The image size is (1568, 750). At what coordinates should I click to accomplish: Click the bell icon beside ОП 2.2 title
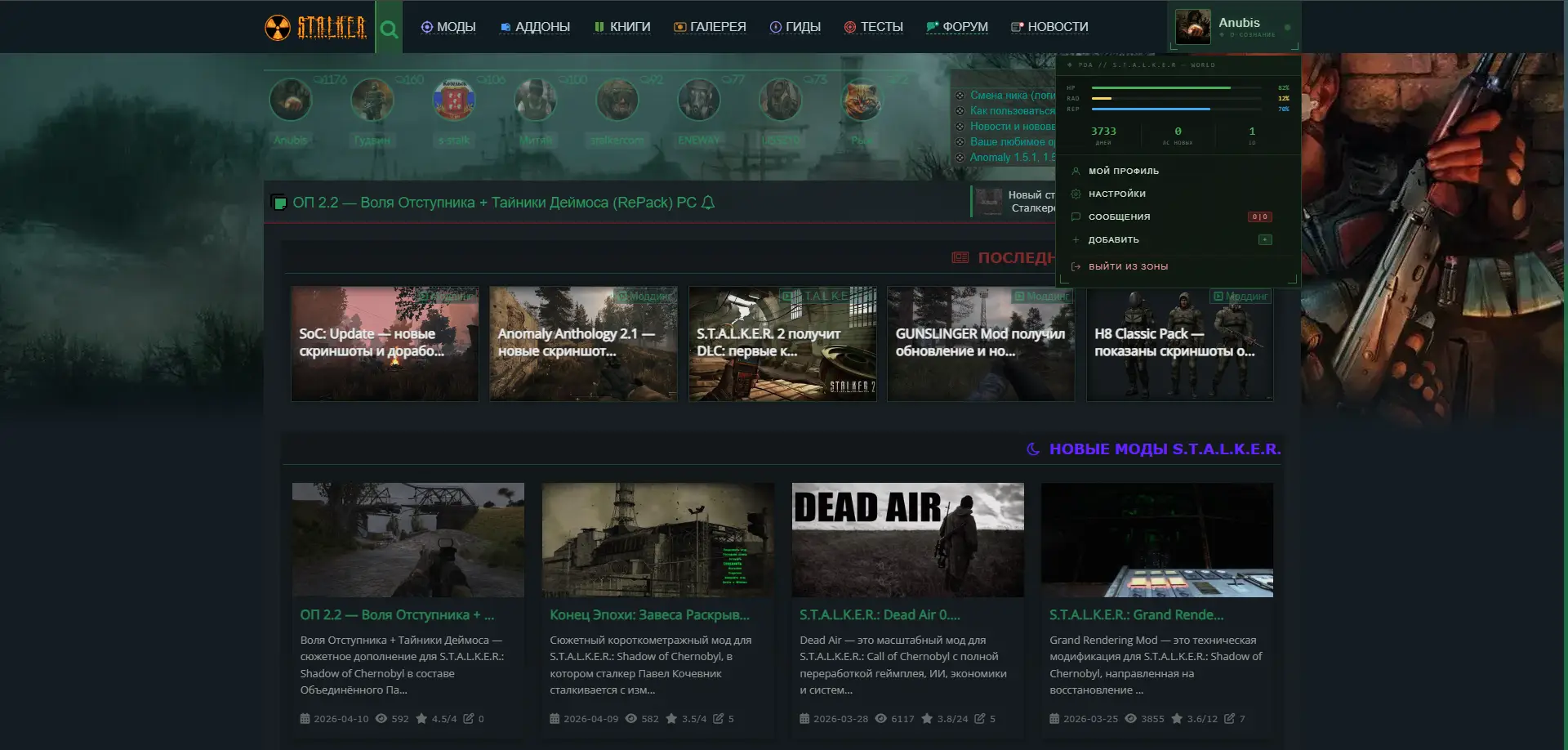[x=708, y=203]
